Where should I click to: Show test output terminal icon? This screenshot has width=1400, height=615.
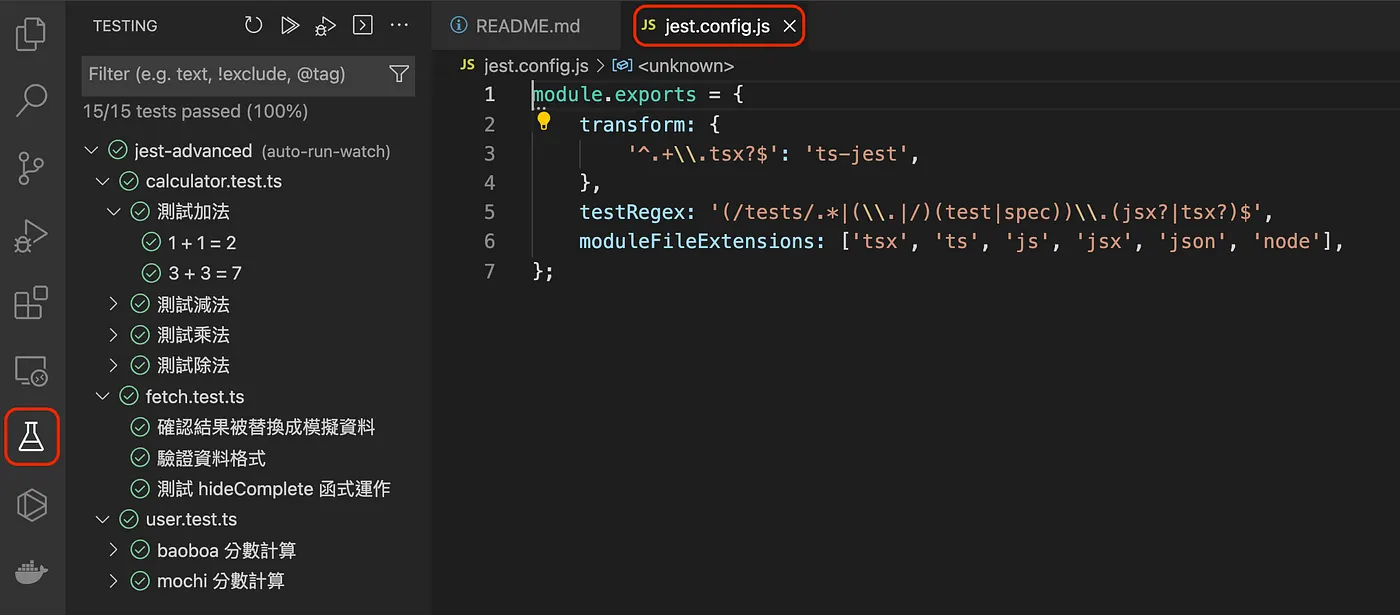[x=363, y=25]
